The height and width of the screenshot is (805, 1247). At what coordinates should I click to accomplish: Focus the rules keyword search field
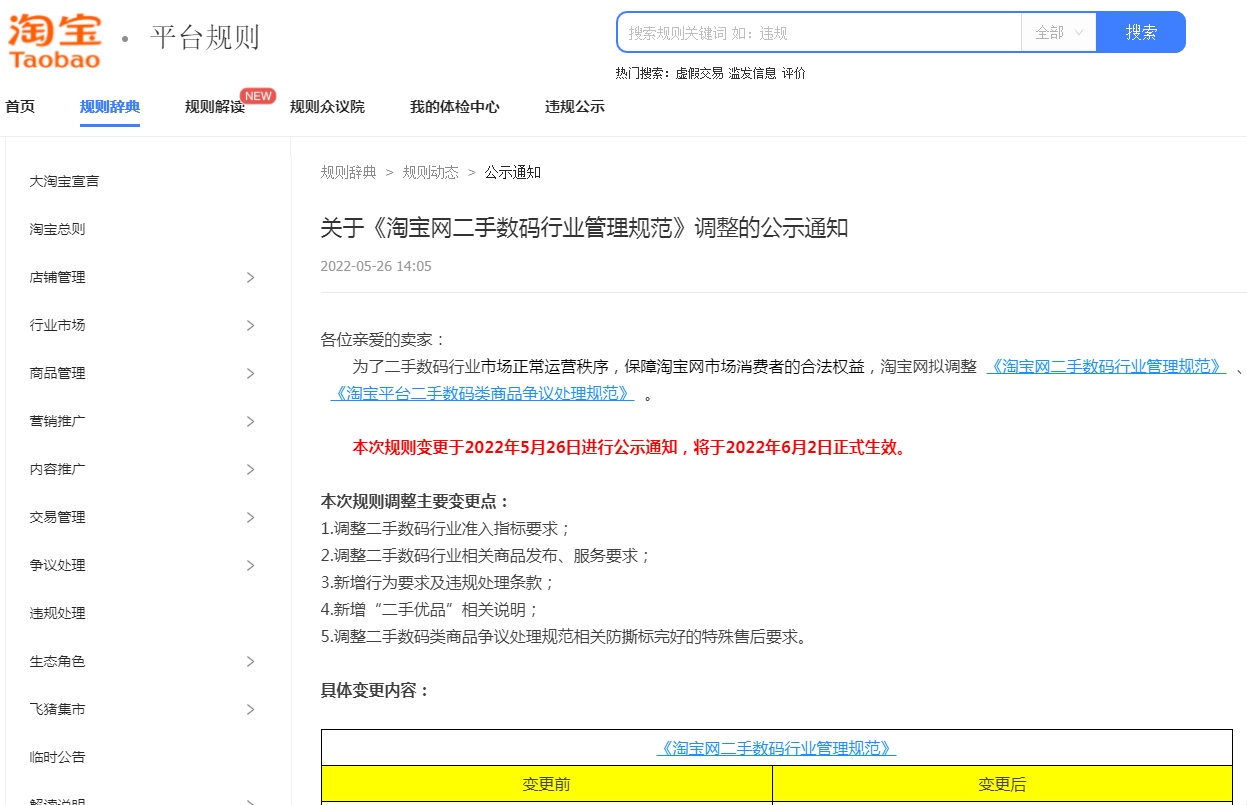[x=820, y=32]
